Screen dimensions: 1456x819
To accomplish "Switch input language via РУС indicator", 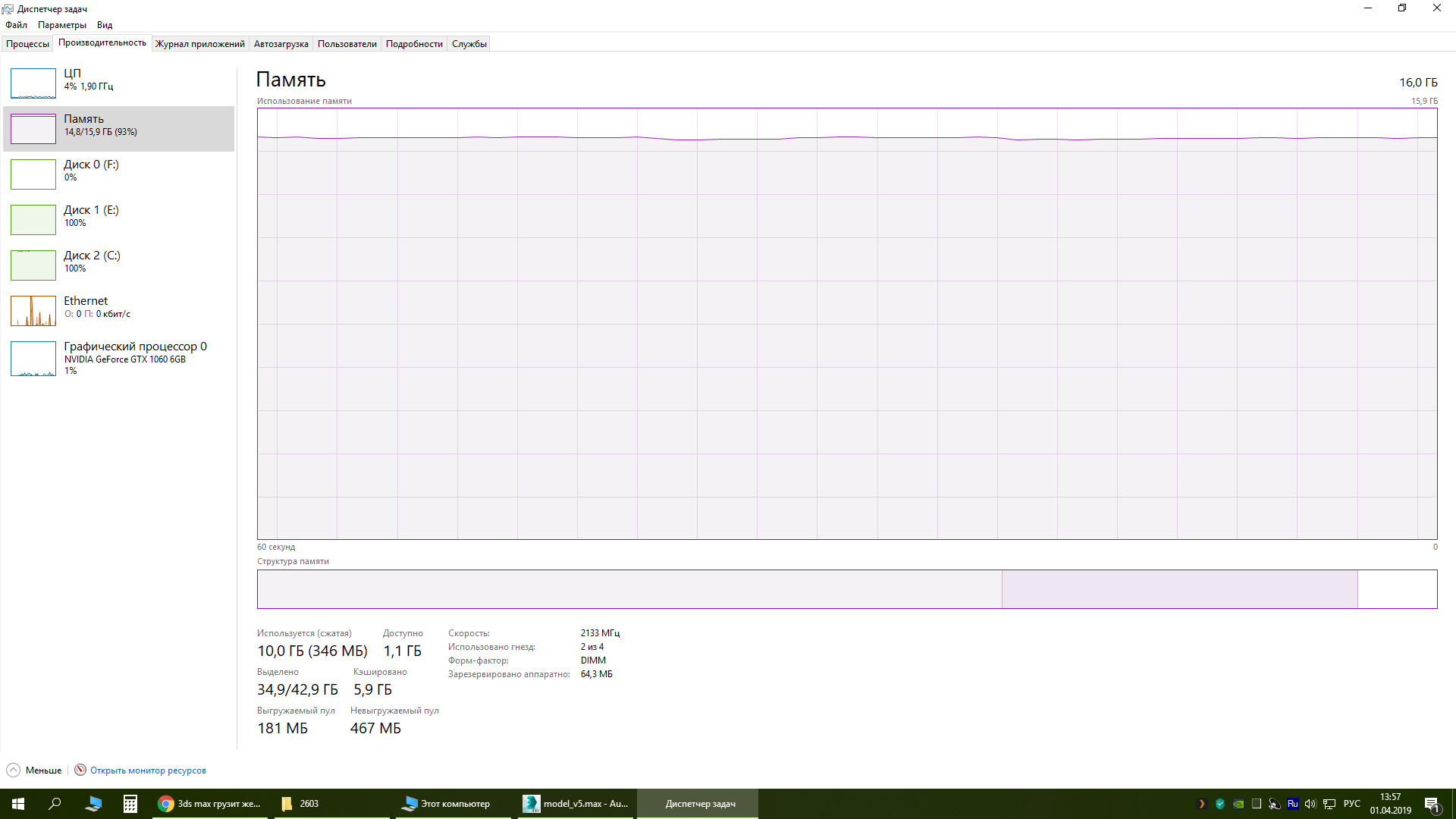I will click(1352, 804).
